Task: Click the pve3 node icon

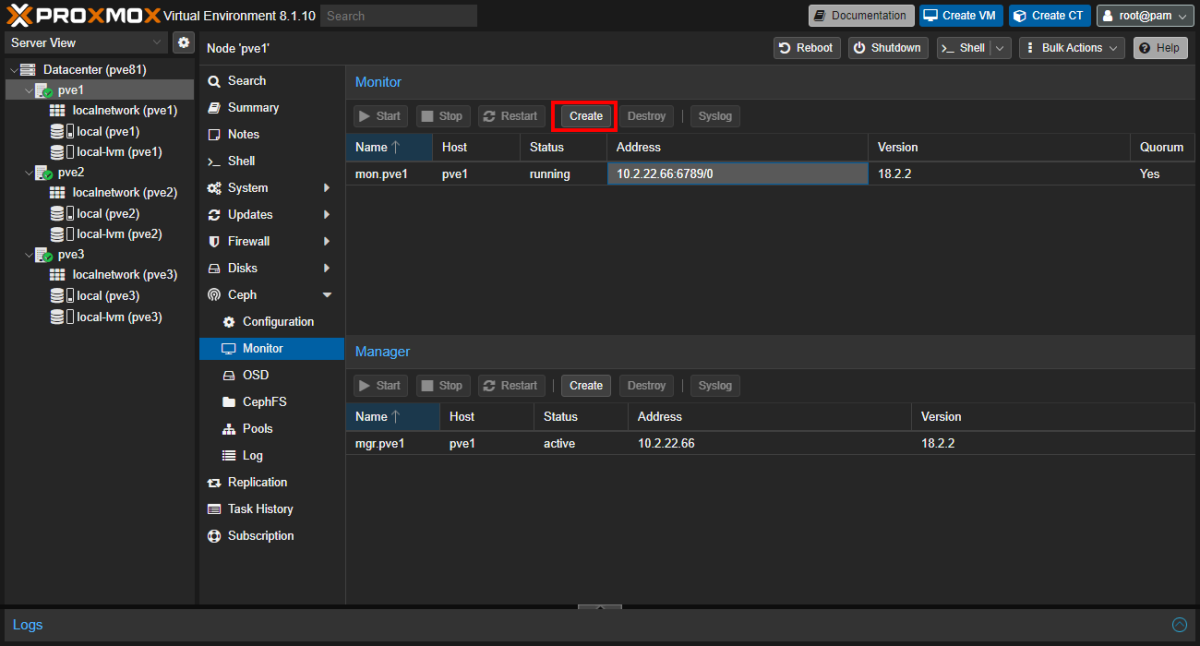Action: point(44,254)
